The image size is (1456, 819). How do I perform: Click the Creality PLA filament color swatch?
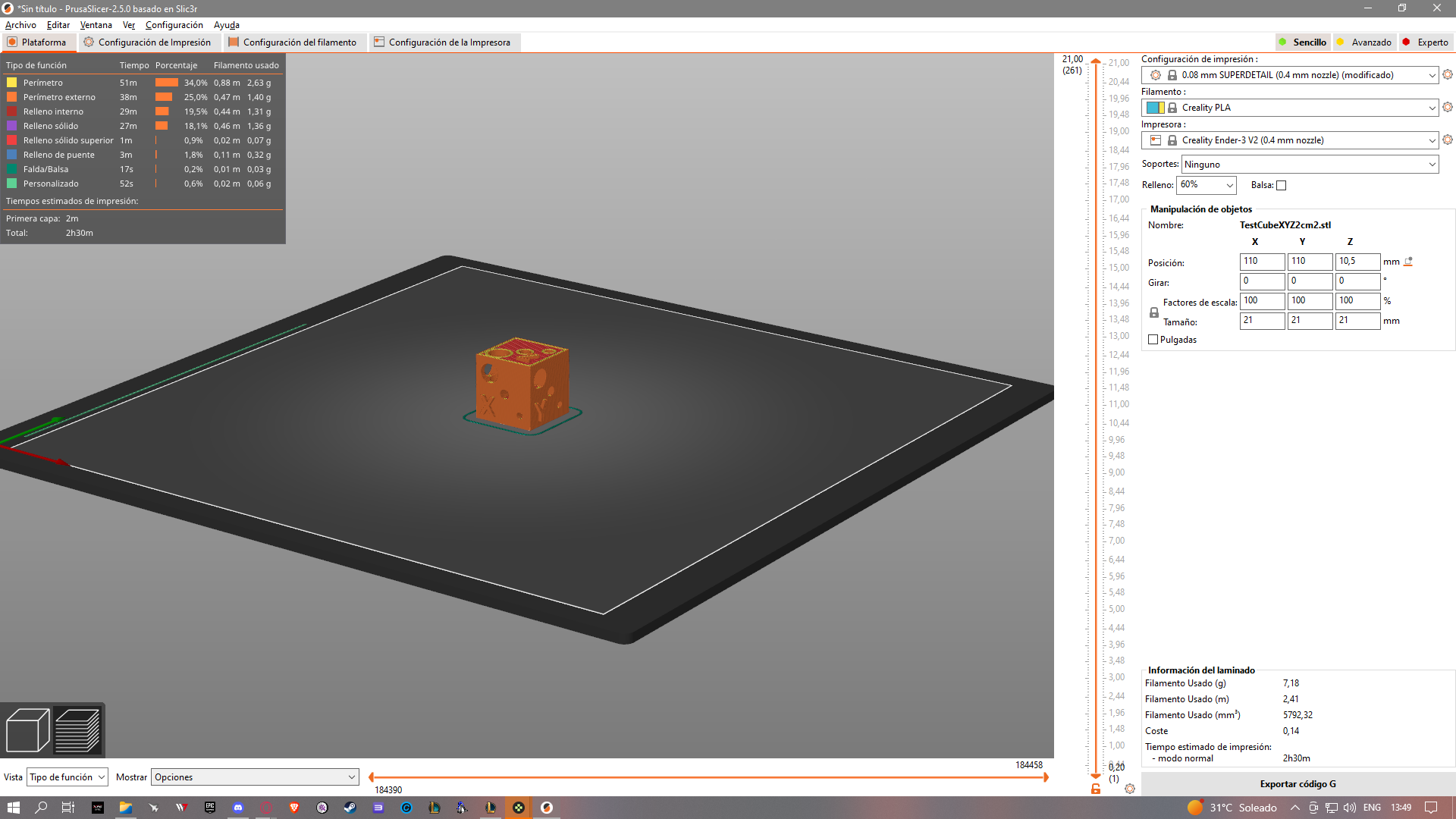coord(1155,108)
